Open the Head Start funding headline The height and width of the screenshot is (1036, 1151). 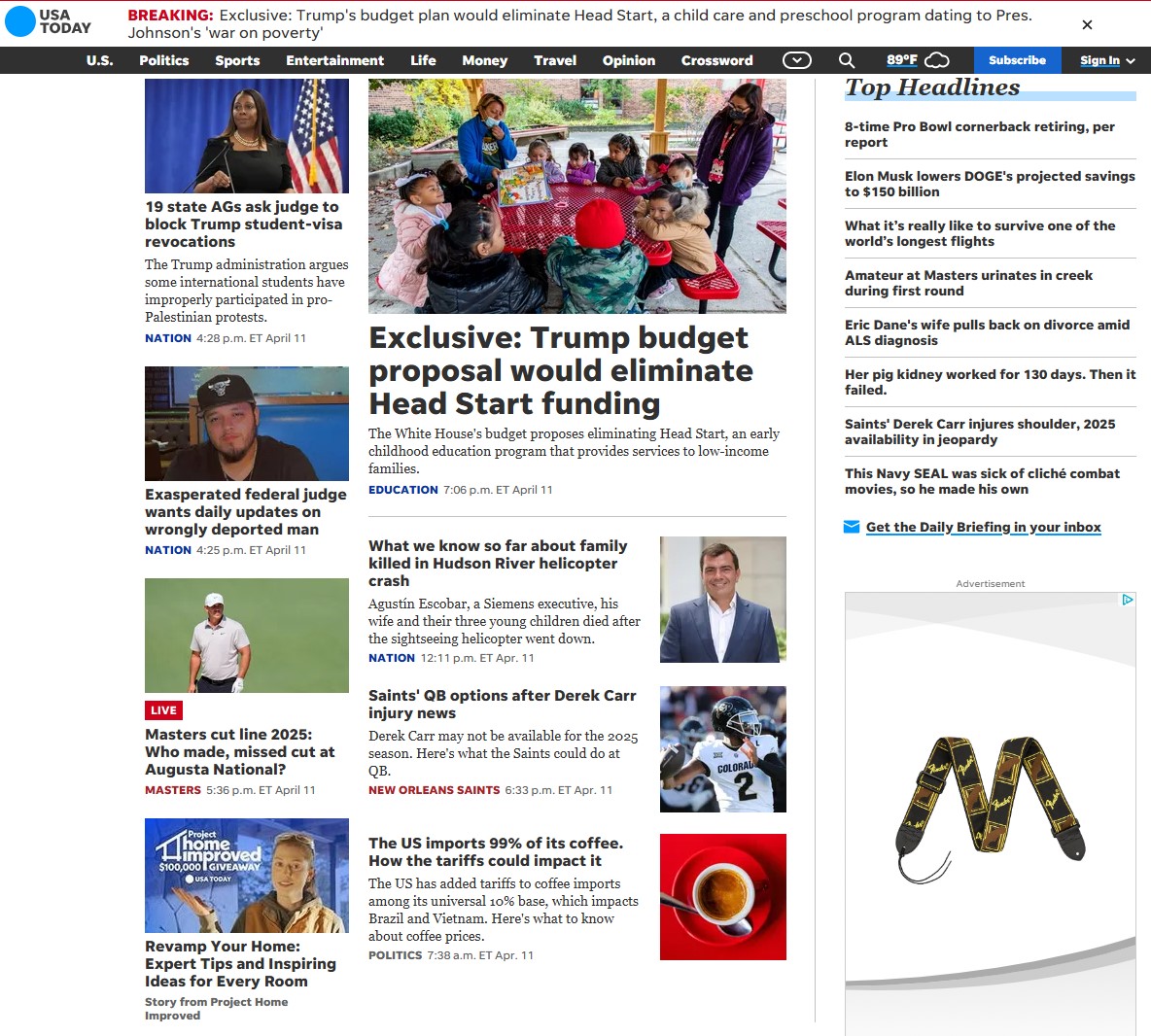561,370
